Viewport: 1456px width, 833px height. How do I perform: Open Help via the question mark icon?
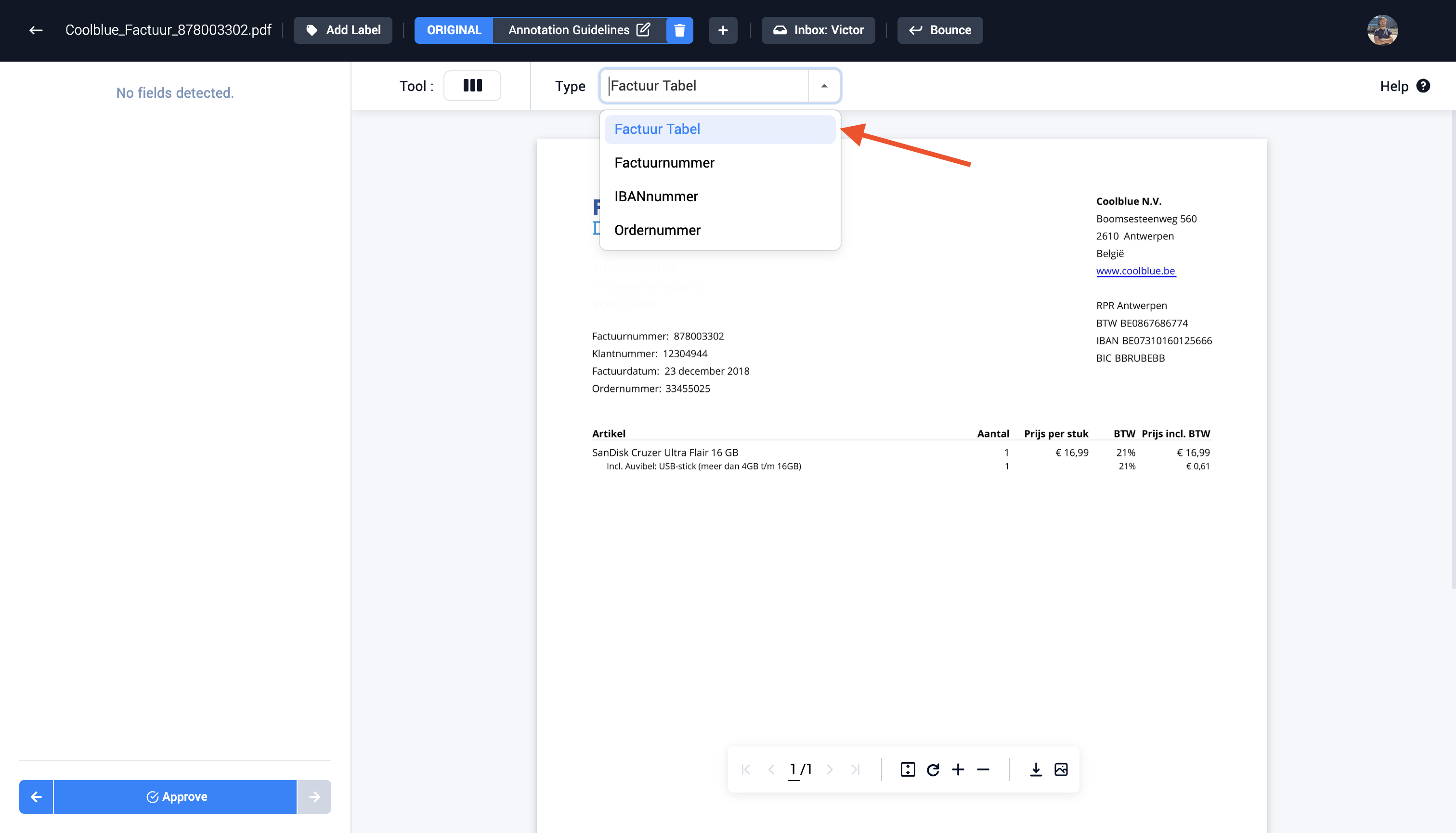(x=1423, y=86)
